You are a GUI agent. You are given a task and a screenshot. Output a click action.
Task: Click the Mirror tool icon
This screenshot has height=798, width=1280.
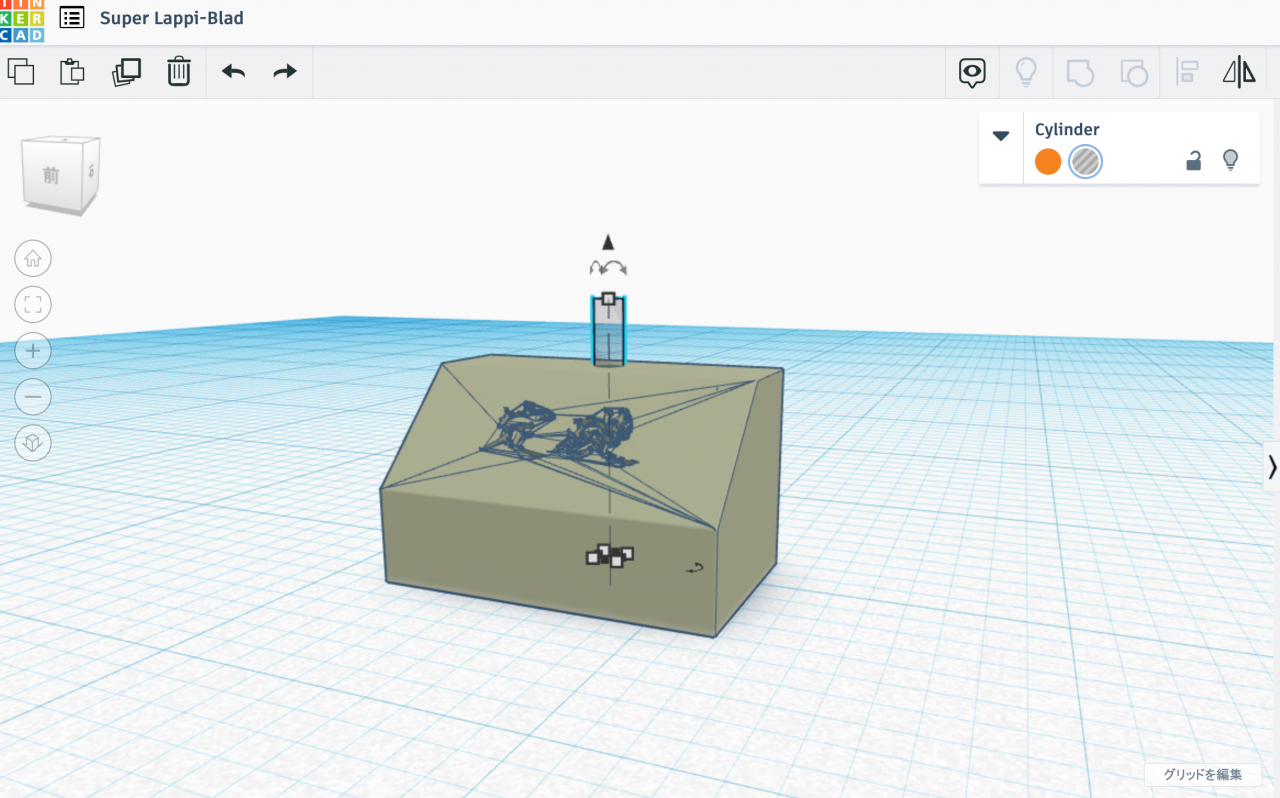click(1239, 72)
